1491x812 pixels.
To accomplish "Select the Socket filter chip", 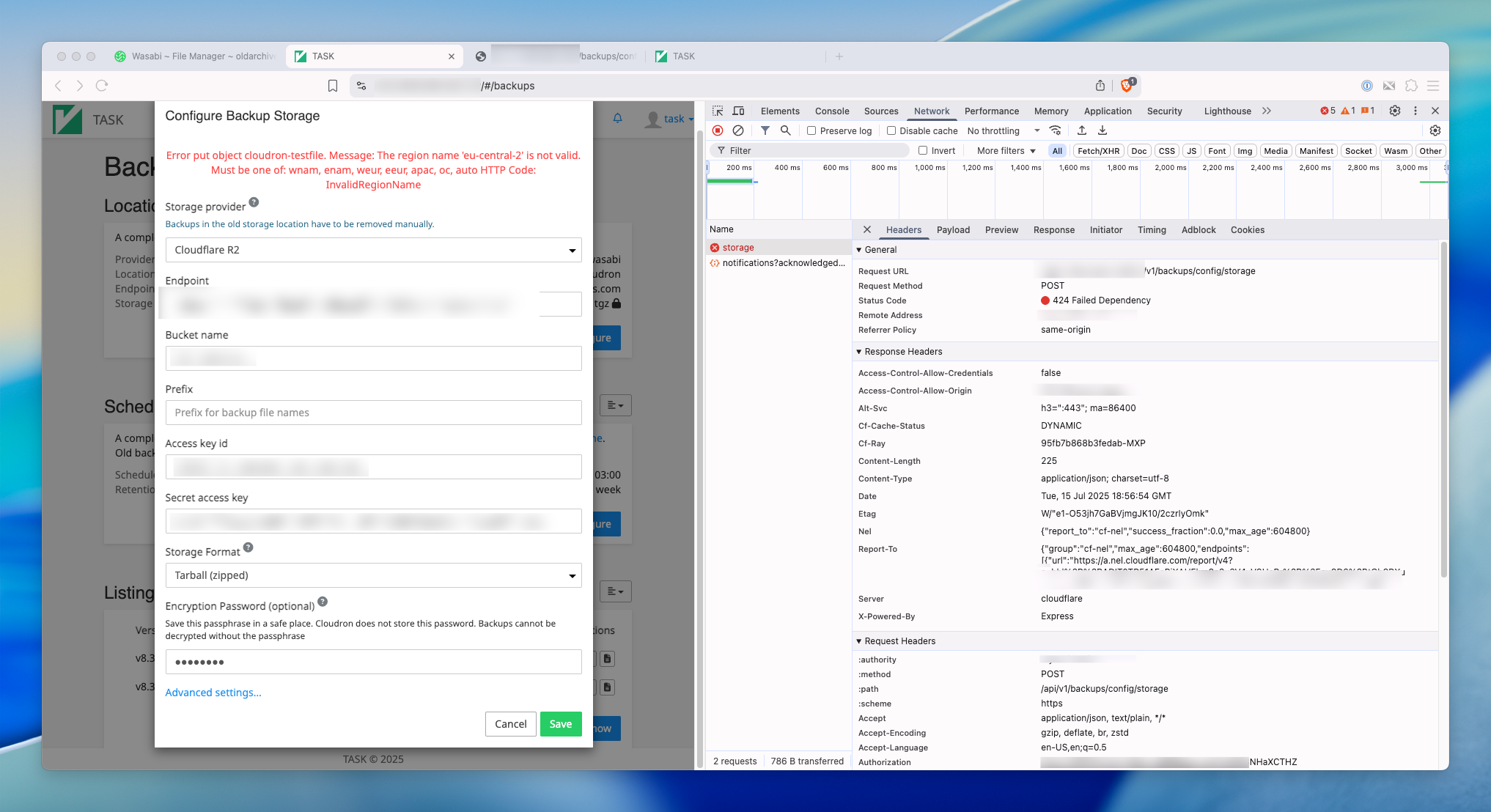I will tap(1358, 150).
